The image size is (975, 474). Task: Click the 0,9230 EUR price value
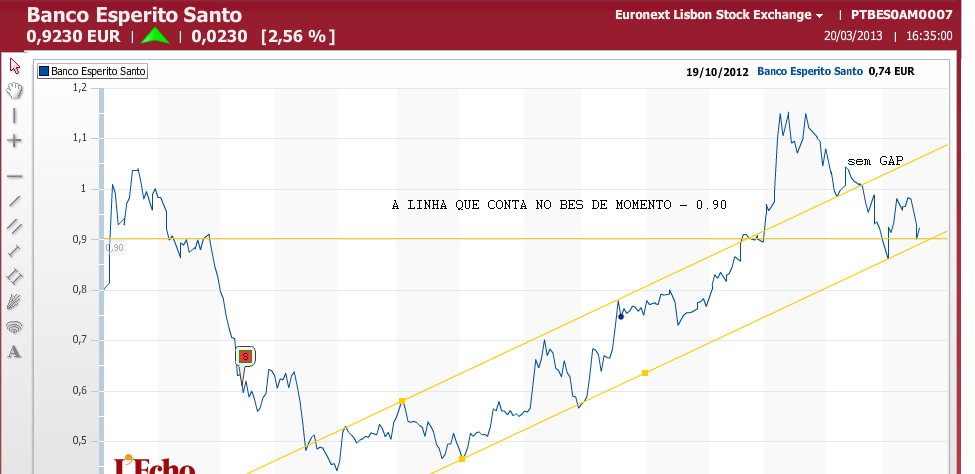tap(73, 36)
